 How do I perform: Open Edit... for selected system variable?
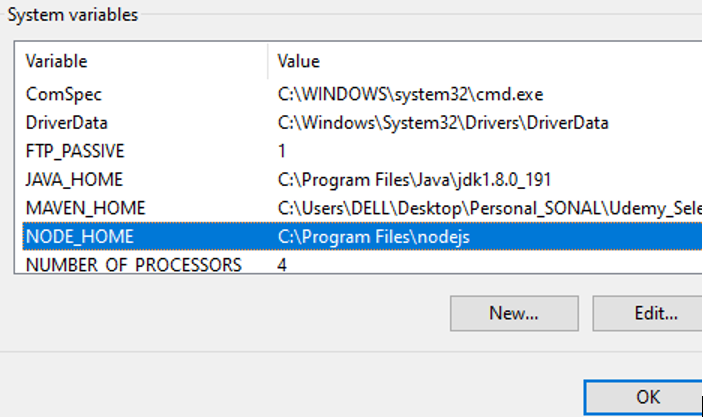point(647,313)
